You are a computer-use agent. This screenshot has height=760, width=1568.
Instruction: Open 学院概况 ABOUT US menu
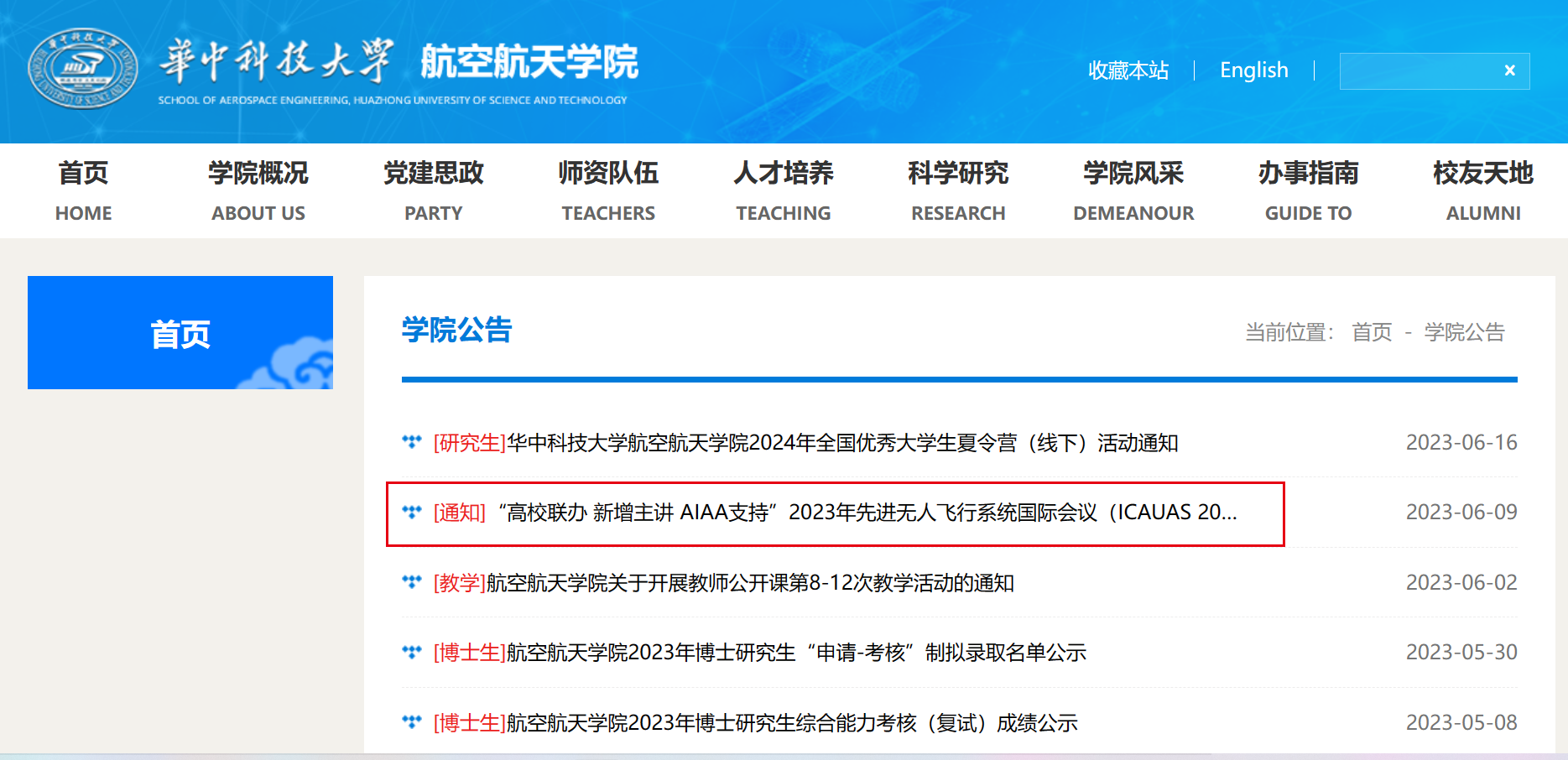click(x=258, y=191)
